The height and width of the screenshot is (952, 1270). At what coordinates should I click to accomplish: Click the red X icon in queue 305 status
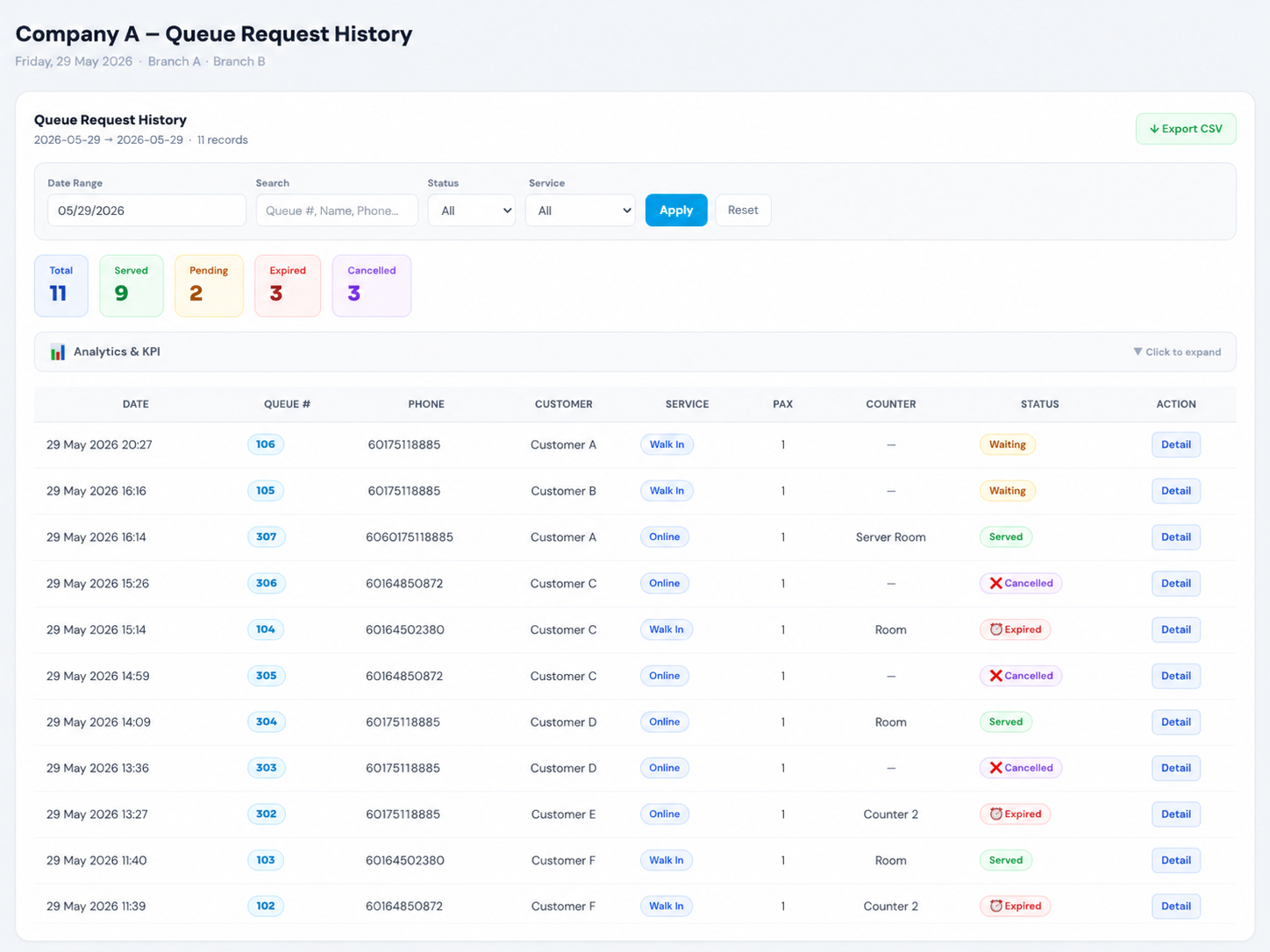click(x=995, y=676)
